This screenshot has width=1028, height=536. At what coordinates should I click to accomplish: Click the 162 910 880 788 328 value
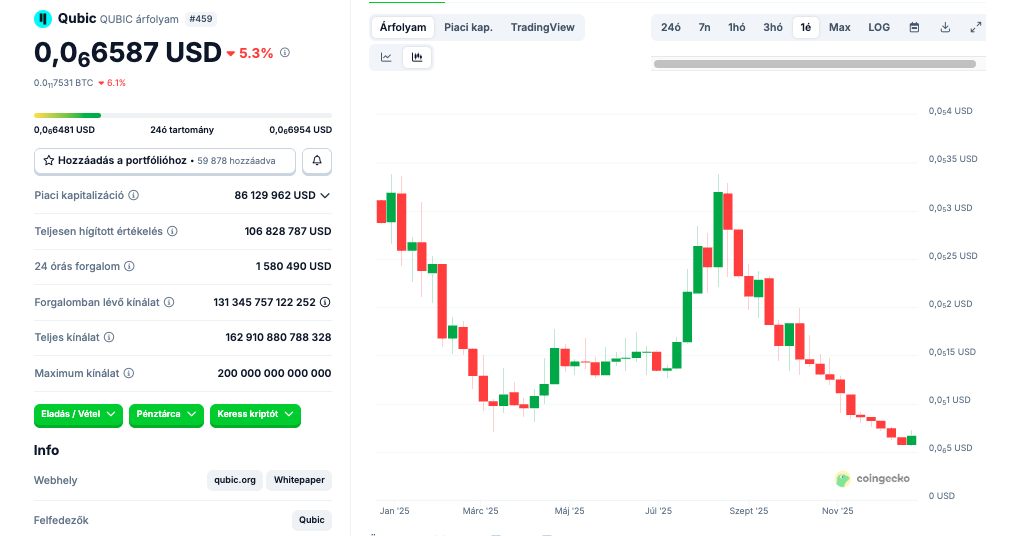pyautogui.click(x=278, y=337)
